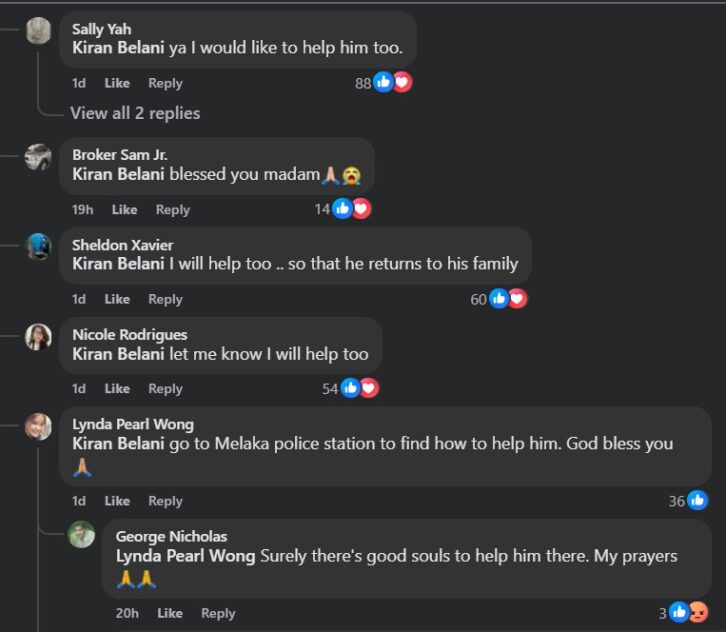
Task: Open Nicole Rodrigues' name link
Action: pyautogui.click(x=129, y=334)
